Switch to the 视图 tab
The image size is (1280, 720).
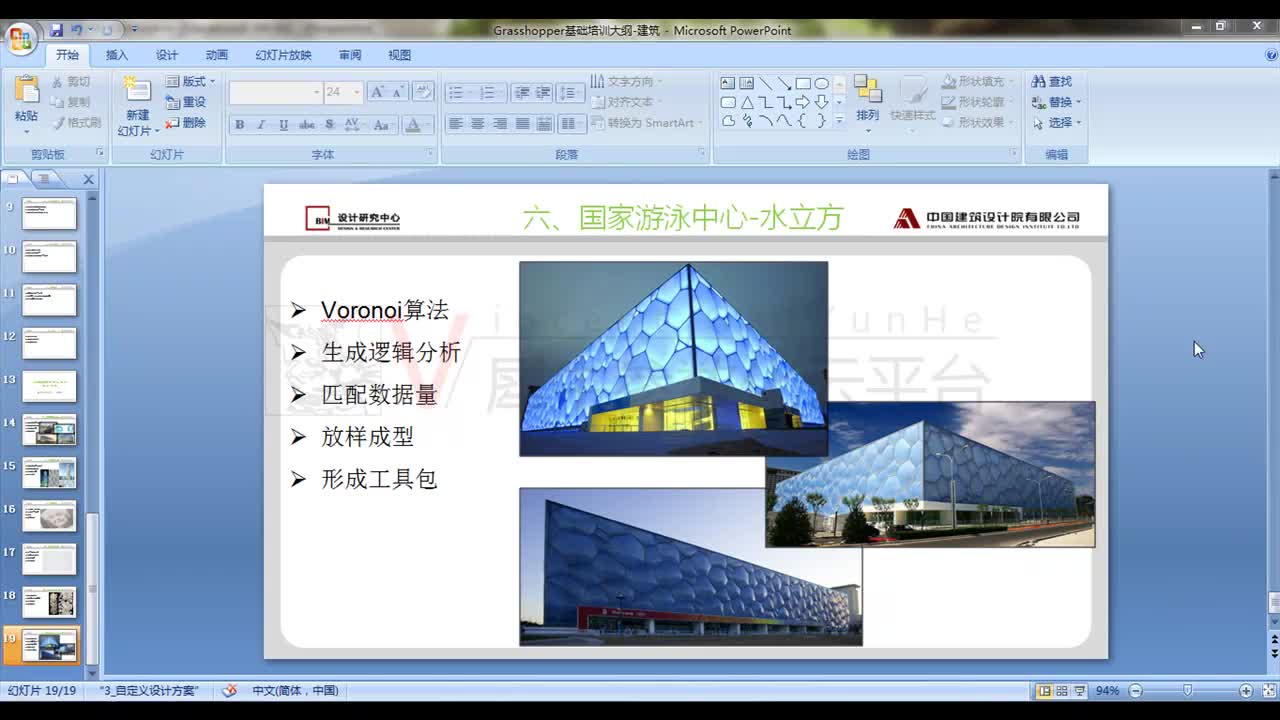pyautogui.click(x=400, y=55)
